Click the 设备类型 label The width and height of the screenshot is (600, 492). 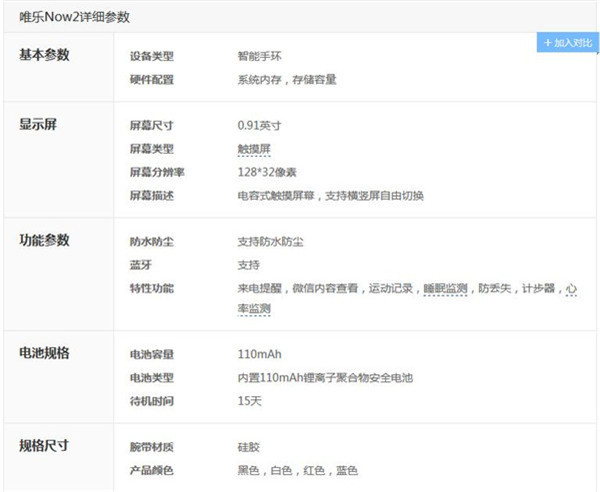click(152, 56)
